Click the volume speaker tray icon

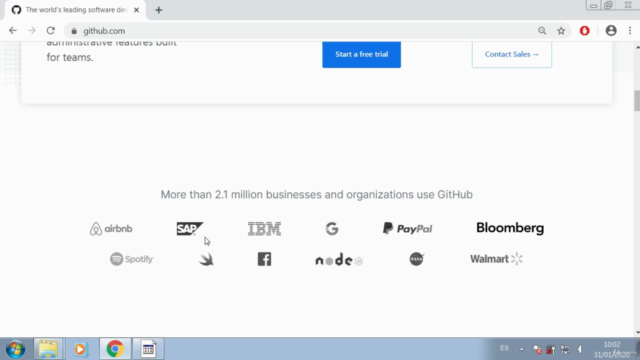(x=580, y=349)
